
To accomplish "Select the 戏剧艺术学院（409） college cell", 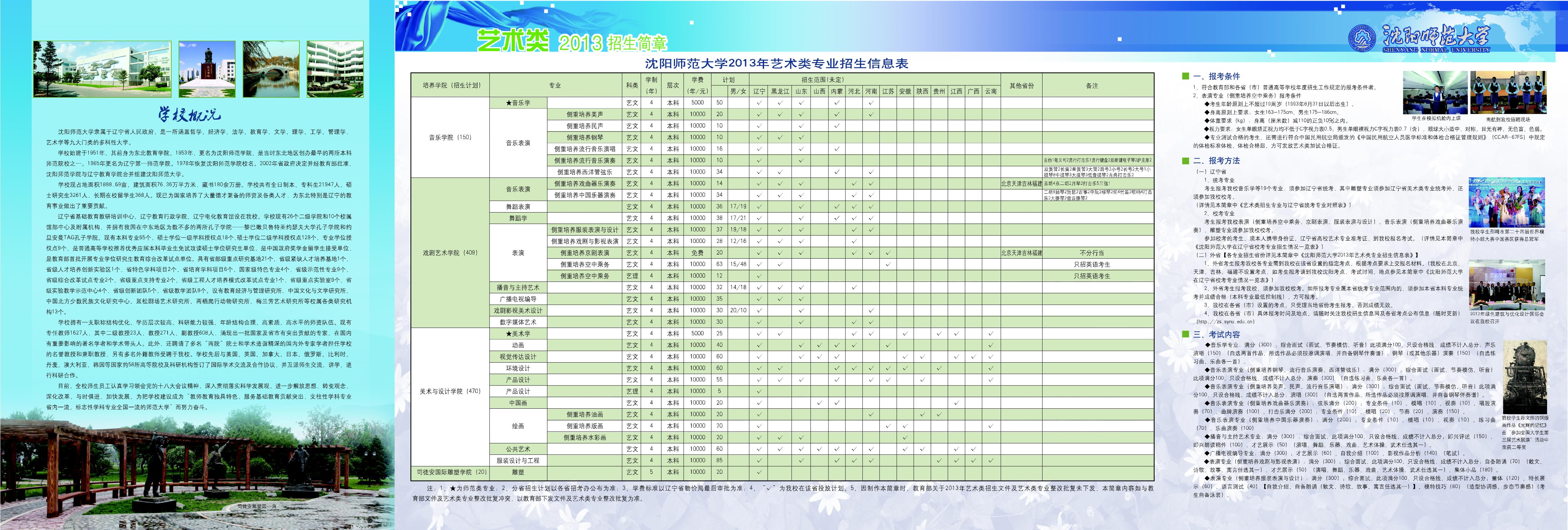I will [450, 253].
